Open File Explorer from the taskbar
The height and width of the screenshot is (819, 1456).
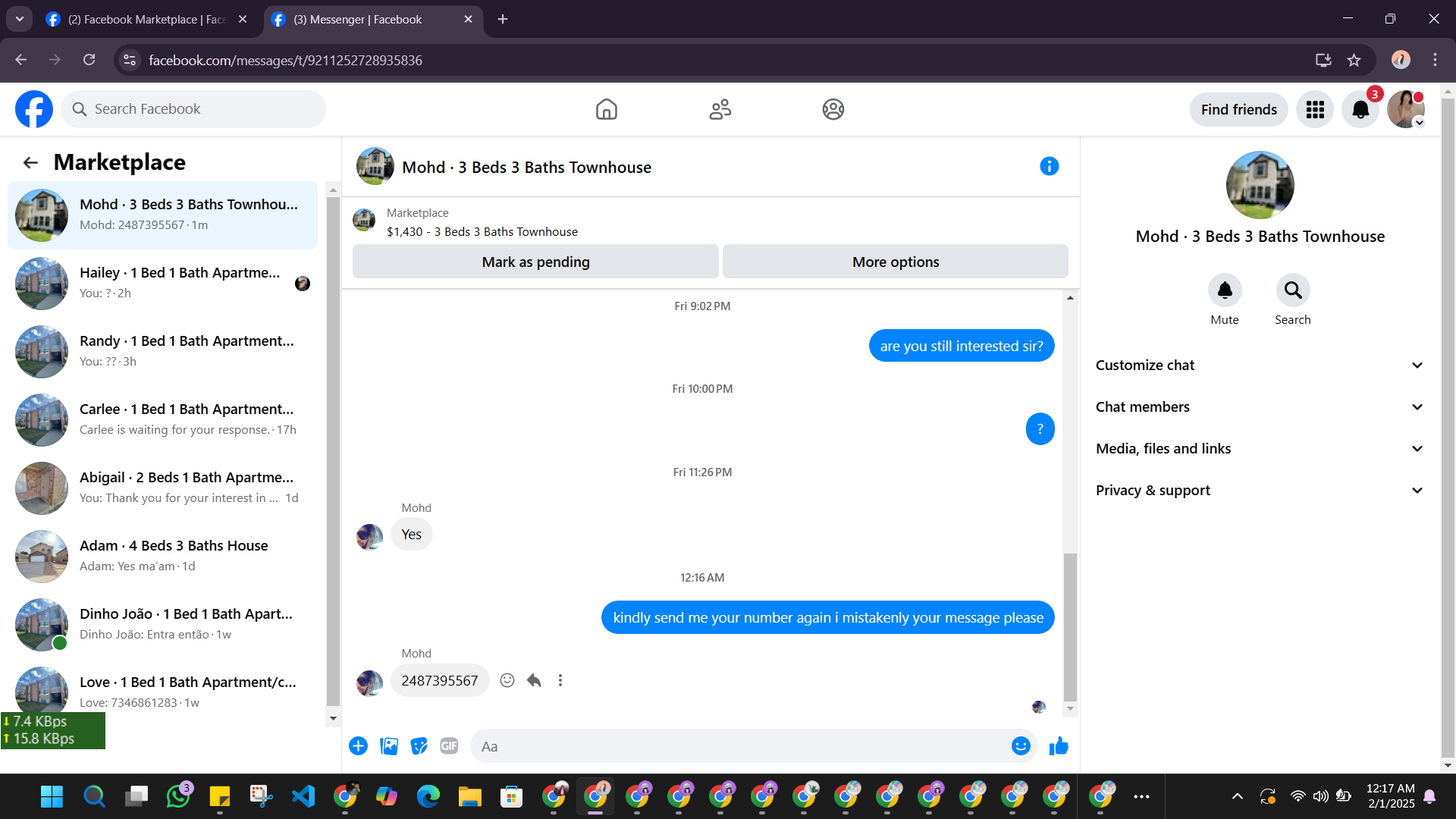coord(470,795)
